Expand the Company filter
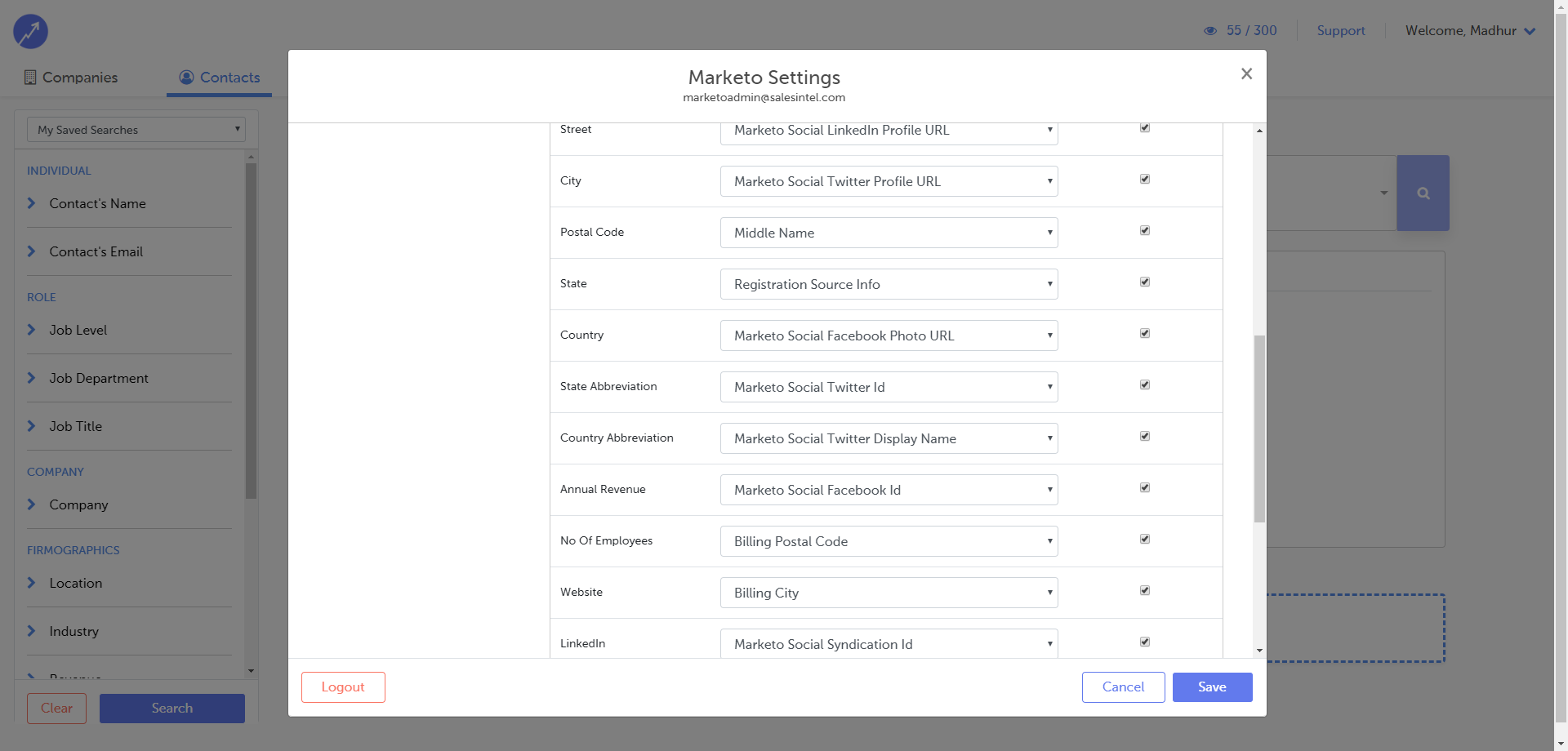The height and width of the screenshot is (751, 1568). pyautogui.click(x=129, y=504)
